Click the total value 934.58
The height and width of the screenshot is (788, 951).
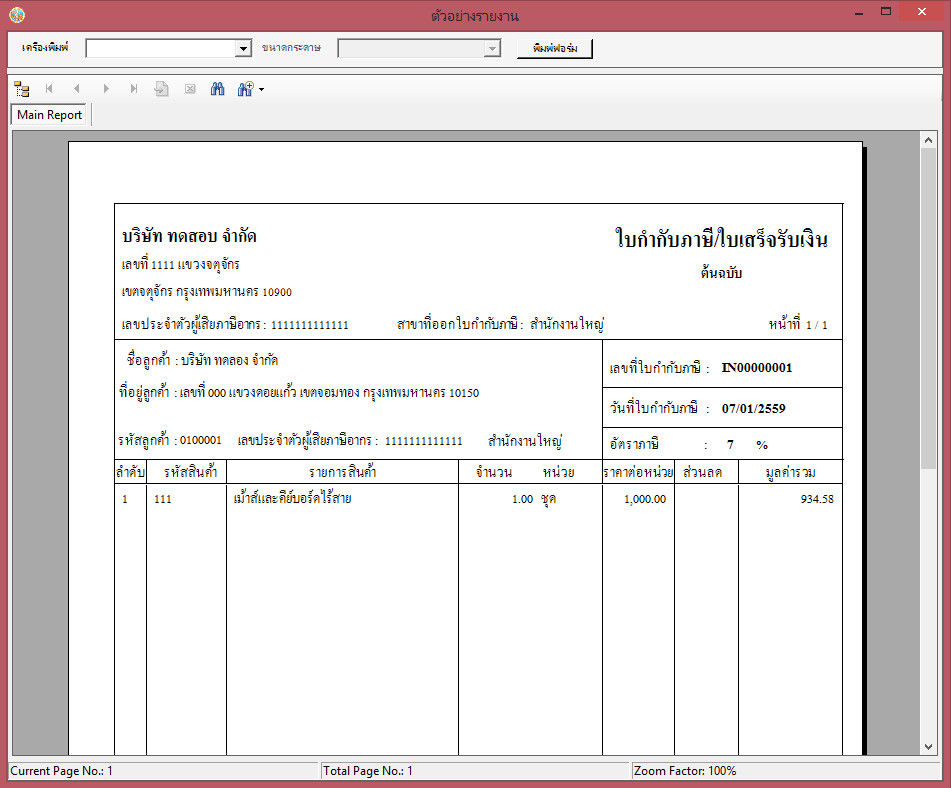(817, 499)
